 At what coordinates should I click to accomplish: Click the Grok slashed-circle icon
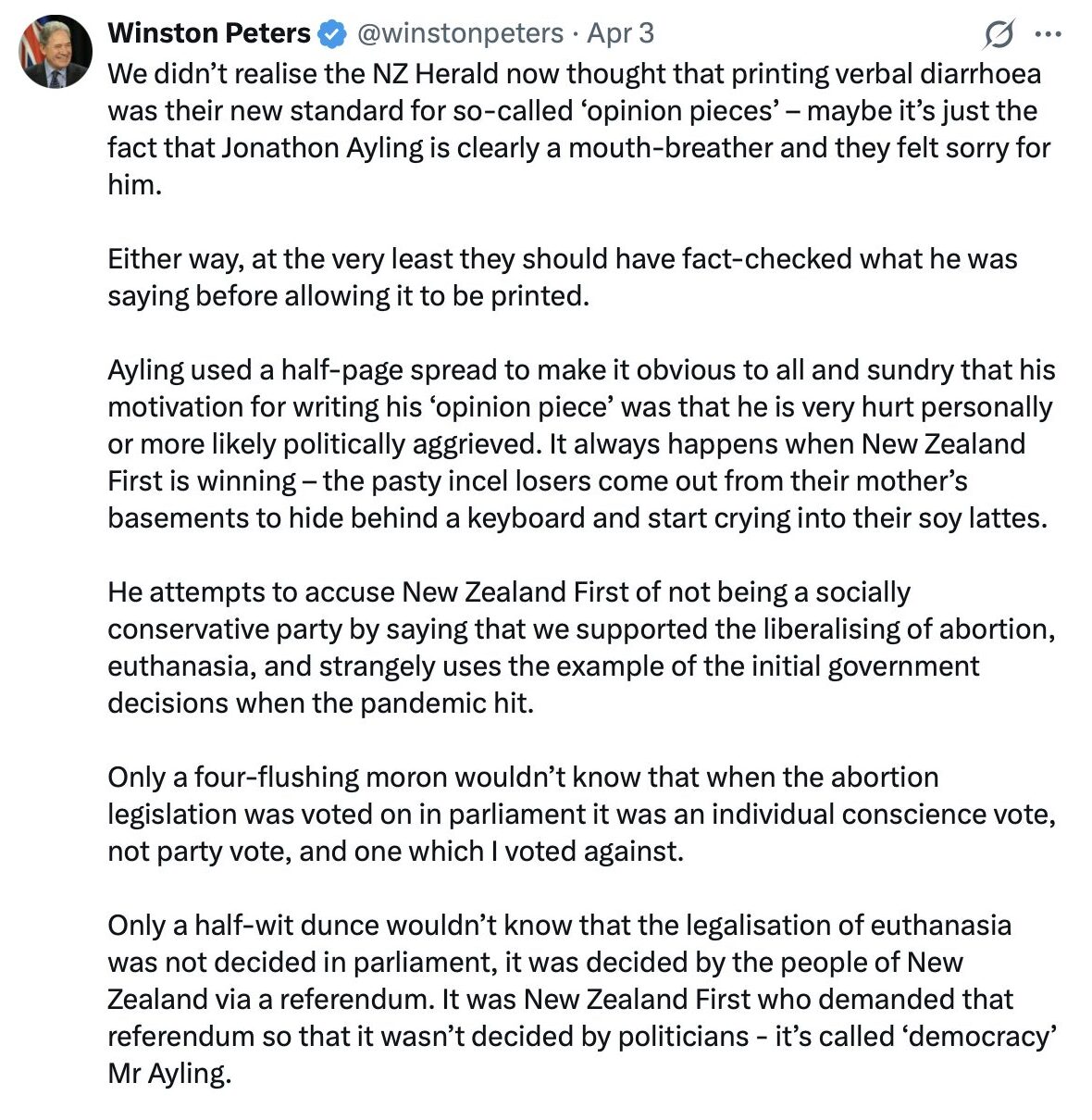(x=999, y=36)
